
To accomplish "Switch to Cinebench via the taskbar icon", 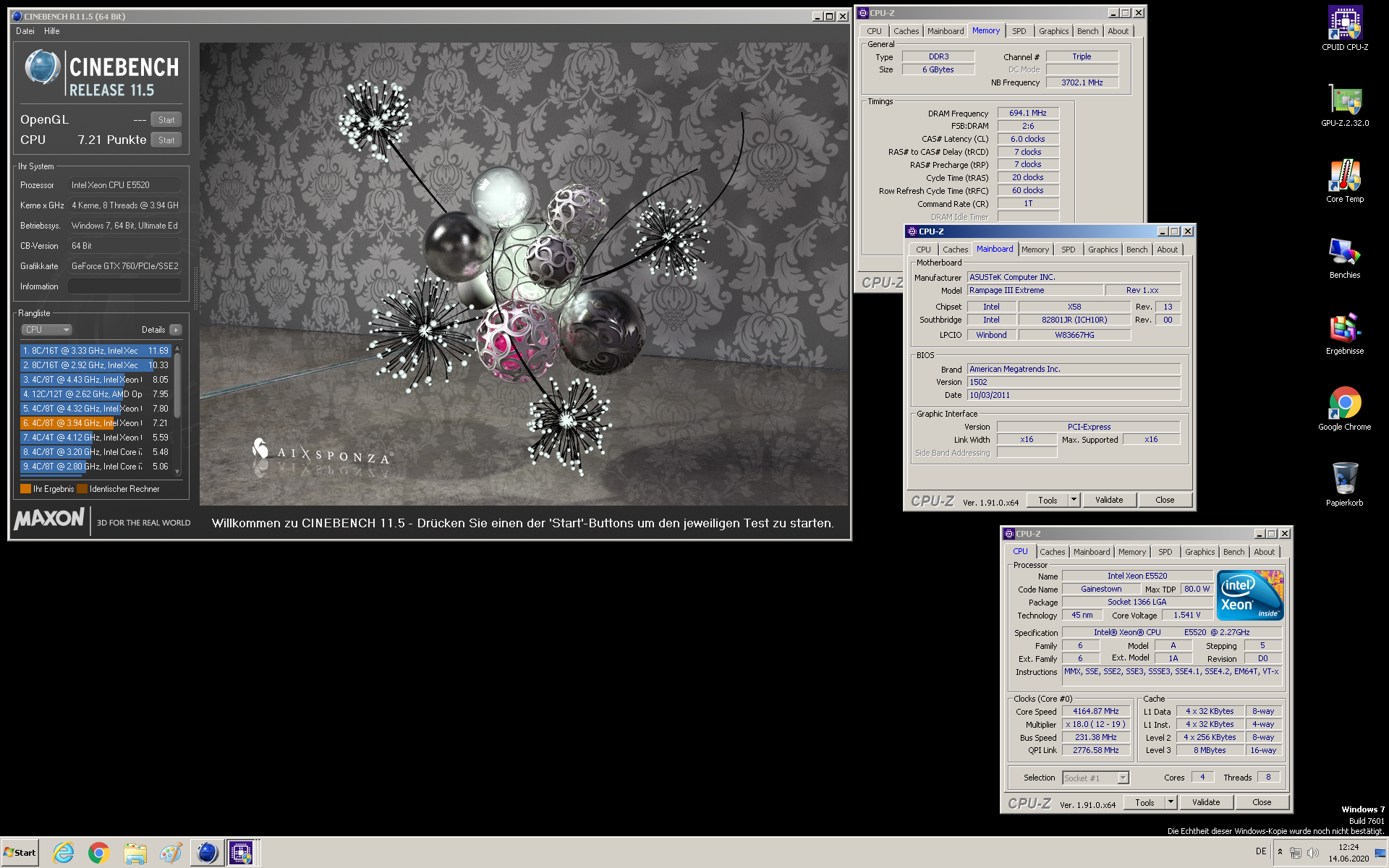I will [207, 853].
